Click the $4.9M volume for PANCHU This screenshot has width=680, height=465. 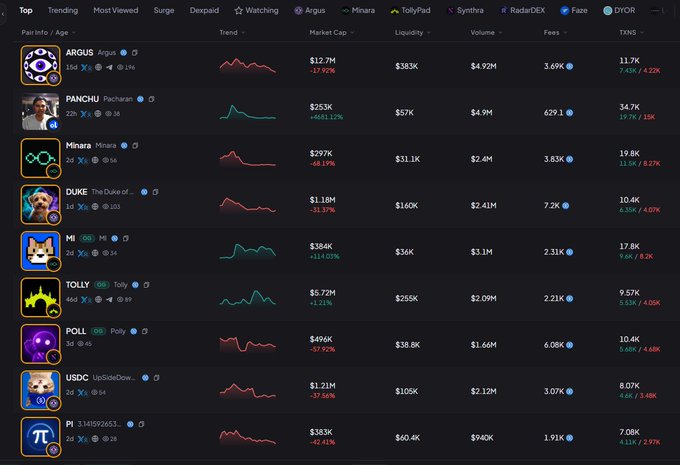coord(481,113)
